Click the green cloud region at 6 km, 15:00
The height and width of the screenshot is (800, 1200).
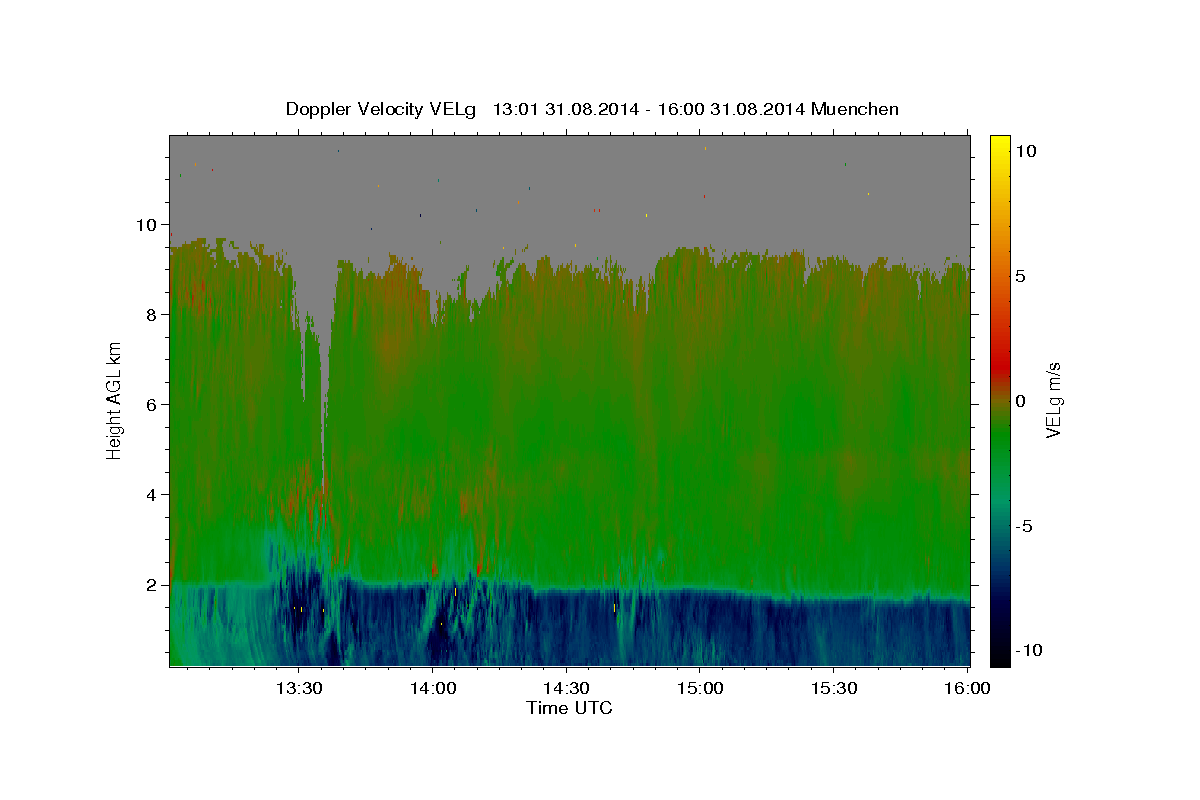[x=700, y=404]
